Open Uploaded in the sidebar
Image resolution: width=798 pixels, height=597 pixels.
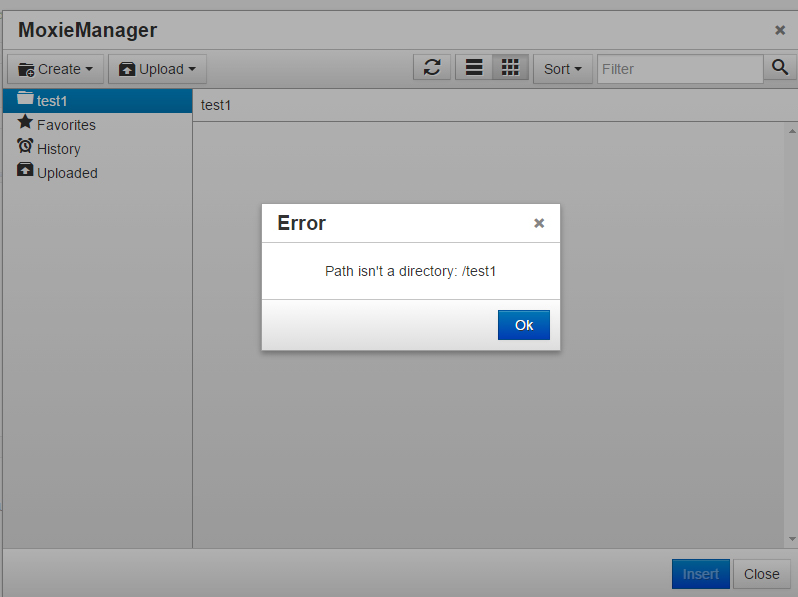[x=67, y=173]
